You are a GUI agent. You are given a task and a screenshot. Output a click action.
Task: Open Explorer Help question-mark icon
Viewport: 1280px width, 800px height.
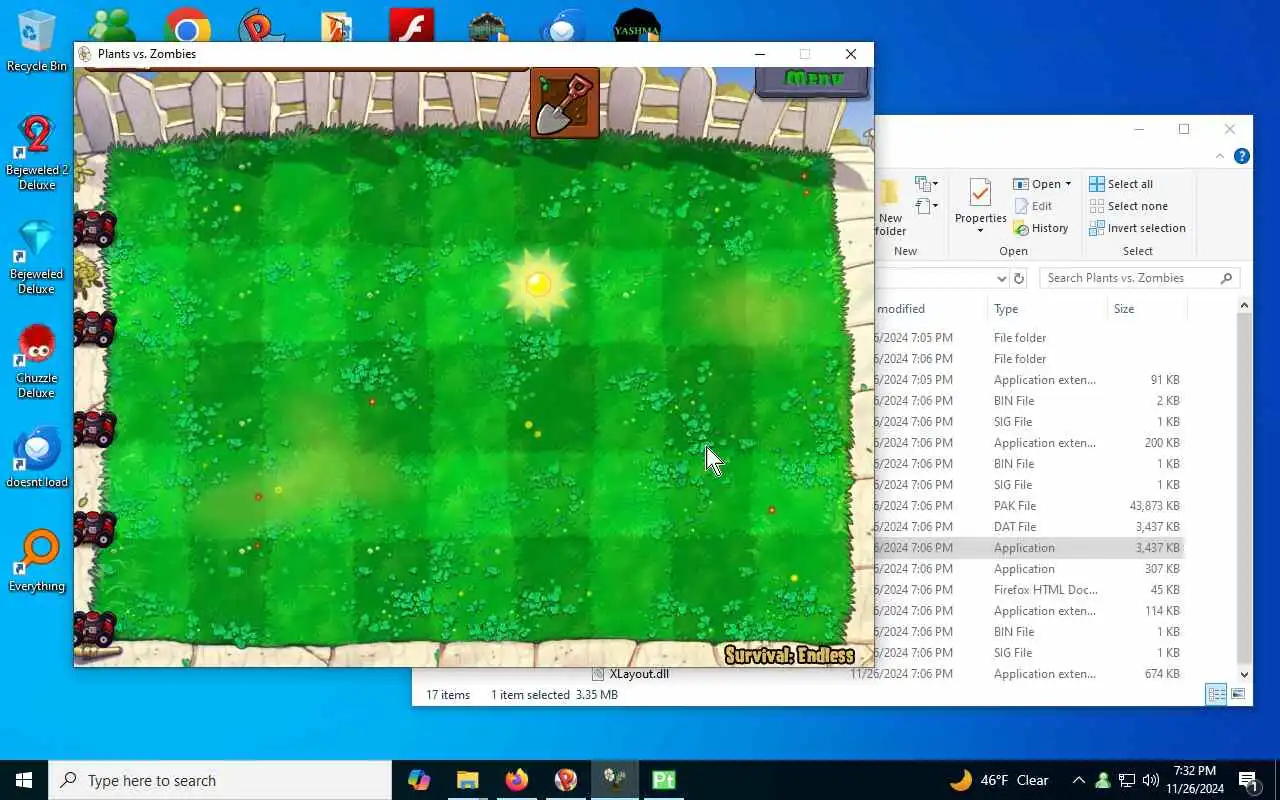[1242, 156]
